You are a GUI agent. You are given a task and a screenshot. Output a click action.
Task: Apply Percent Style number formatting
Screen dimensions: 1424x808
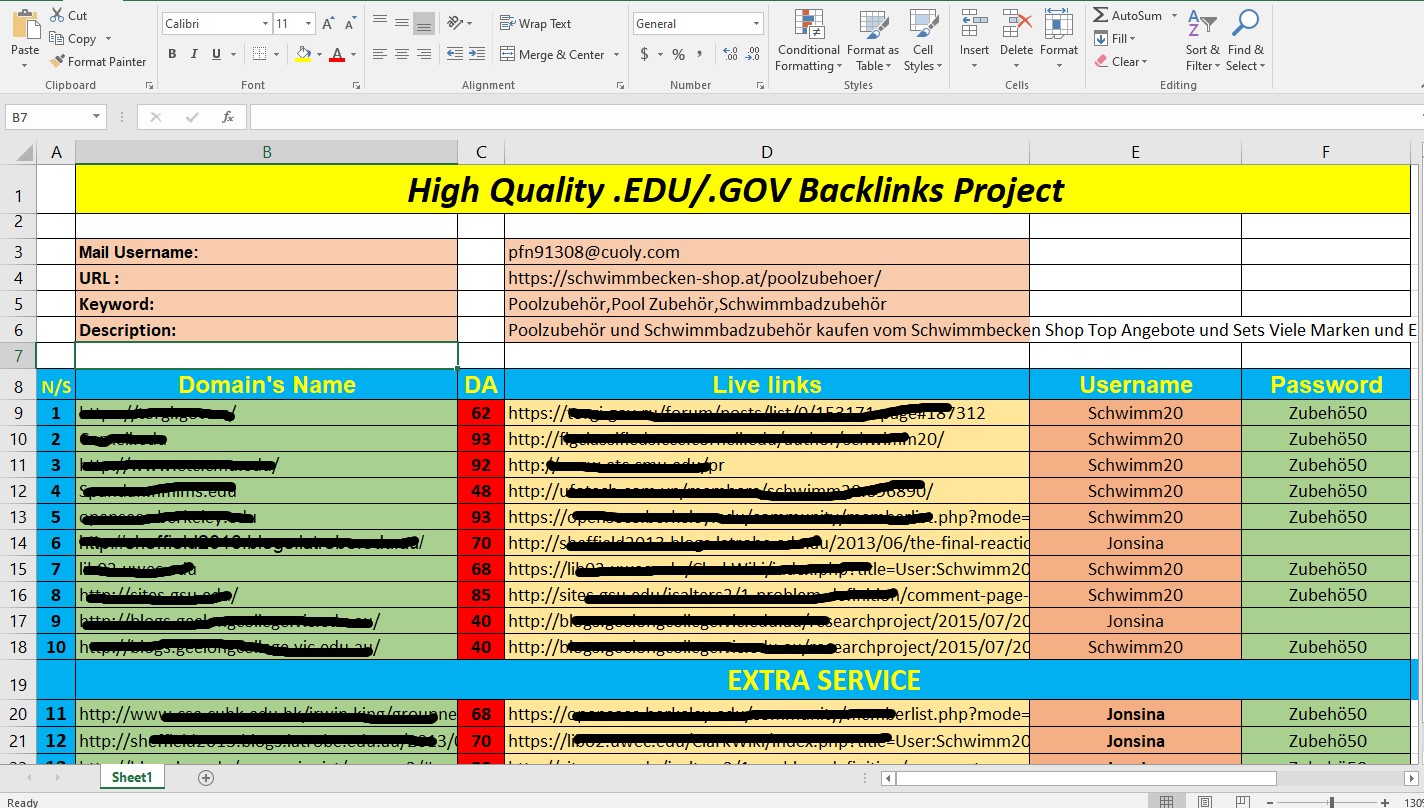[x=677, y=55]
